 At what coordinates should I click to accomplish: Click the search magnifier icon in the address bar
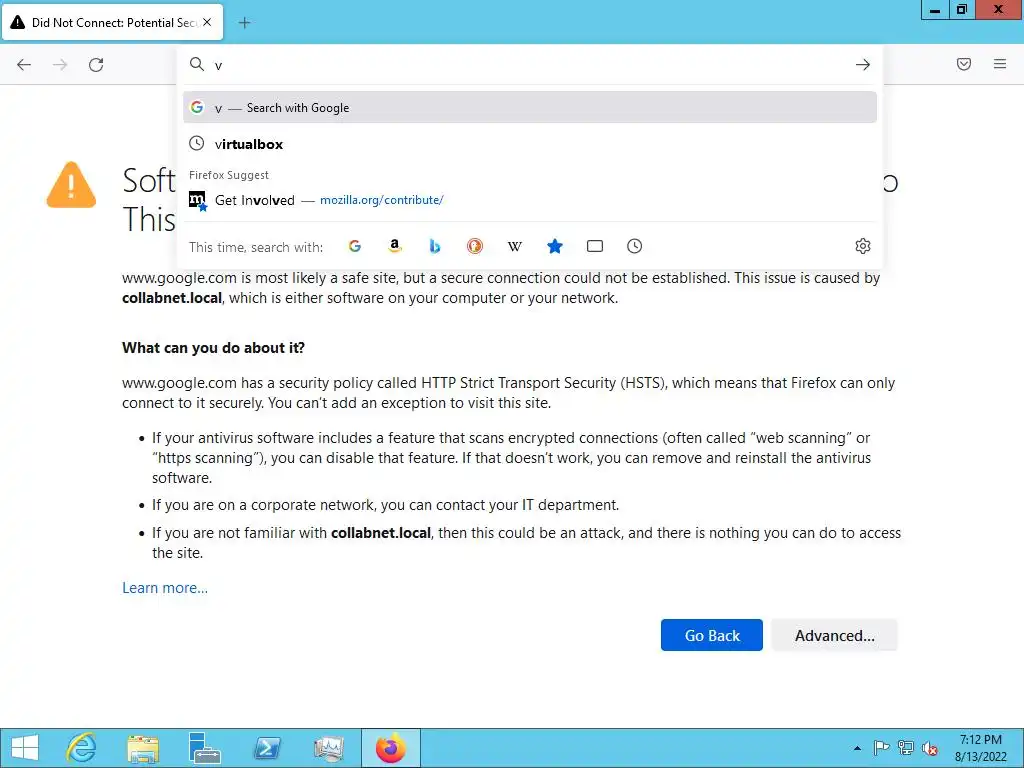click(197, 64)
